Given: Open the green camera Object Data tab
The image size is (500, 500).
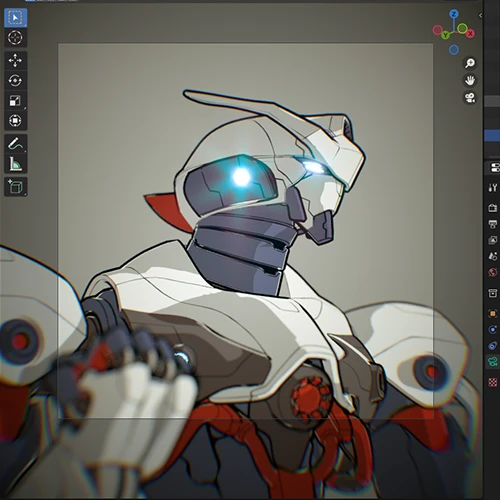Looking at the screenshot, I should tap(493, 361).
